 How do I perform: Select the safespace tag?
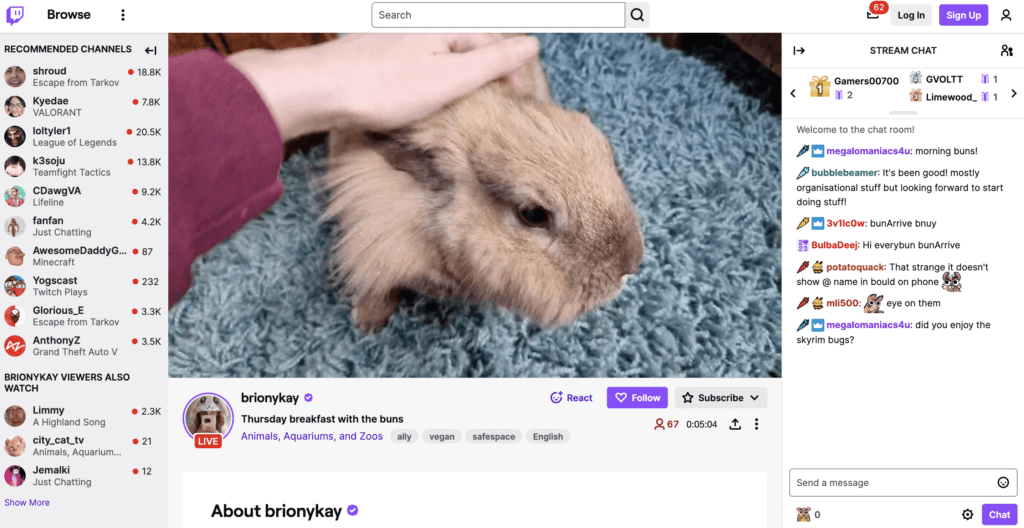tap(494, 437)
